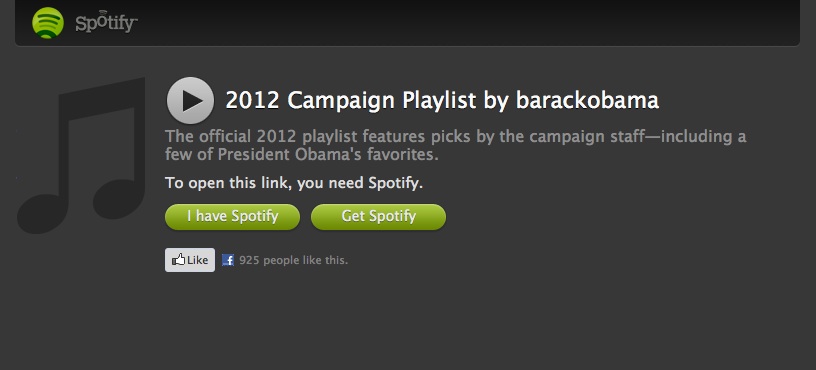Click the "925" like count number
This screenshot has width=816, height=370.
coord(249,260)
